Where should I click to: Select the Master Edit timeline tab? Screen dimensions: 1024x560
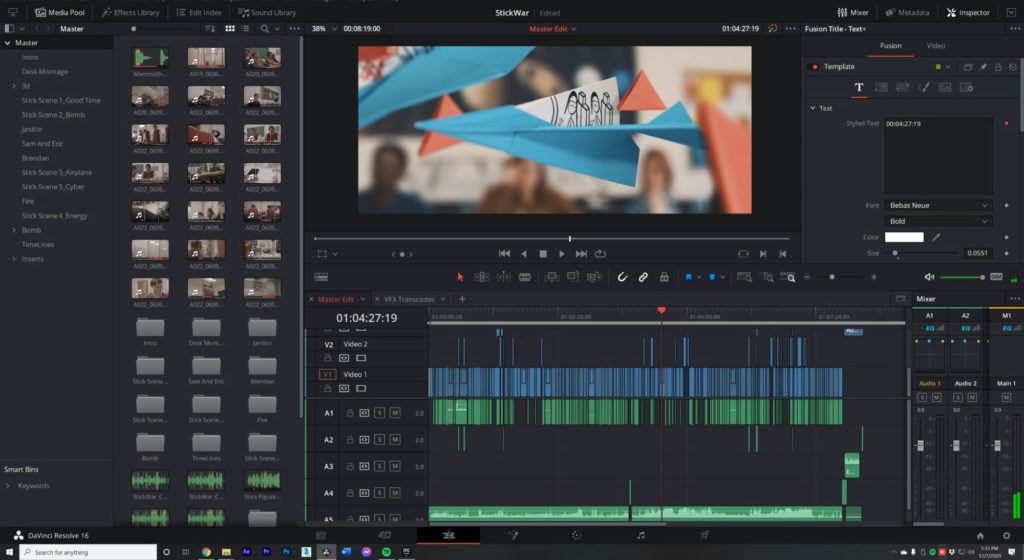point(336,299)
